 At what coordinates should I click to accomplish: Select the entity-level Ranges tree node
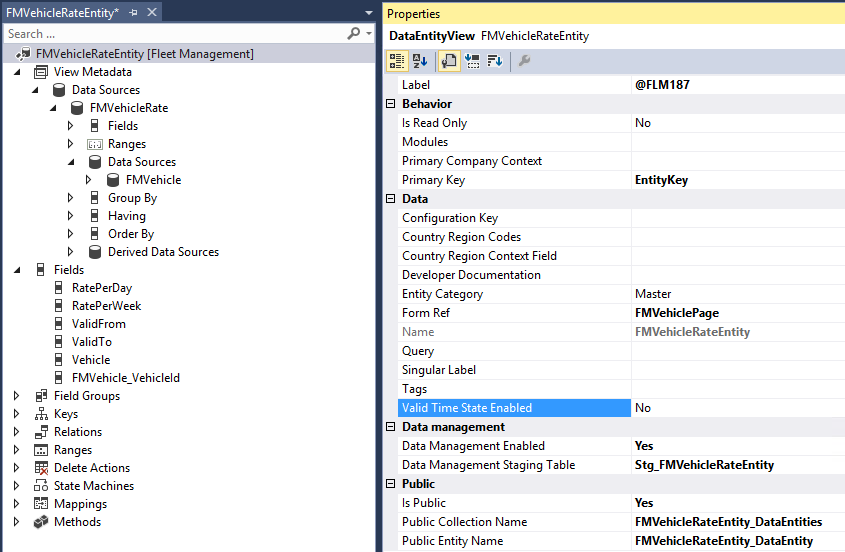point(73,450)
